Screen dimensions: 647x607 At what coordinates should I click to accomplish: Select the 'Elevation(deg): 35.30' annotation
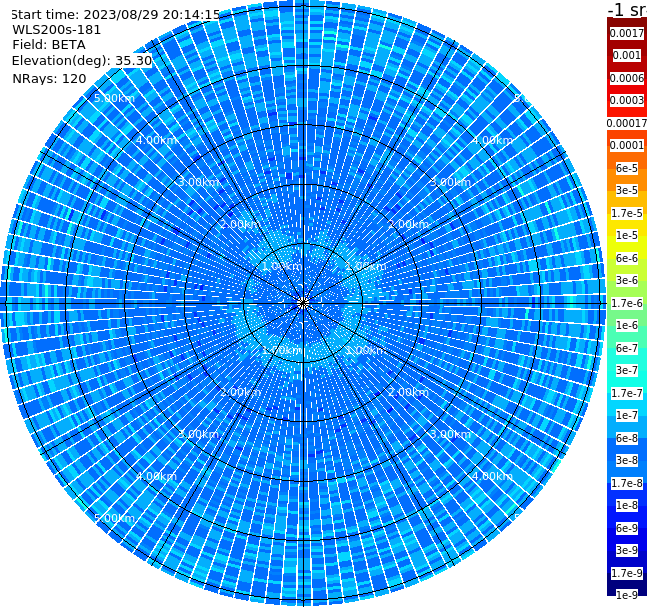(82, 61)
